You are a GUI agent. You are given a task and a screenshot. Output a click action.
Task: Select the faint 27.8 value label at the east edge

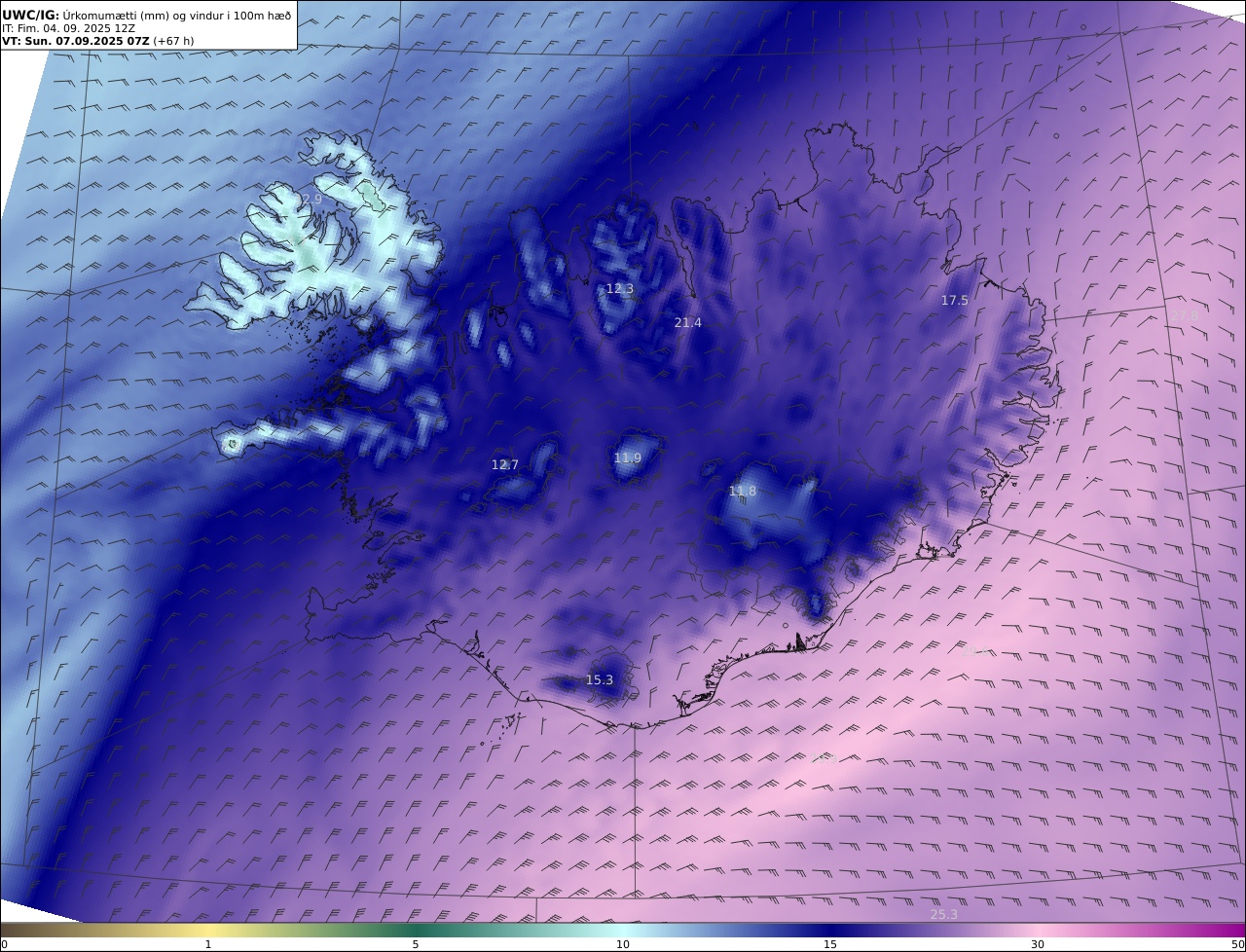(x=1184, y=316)
